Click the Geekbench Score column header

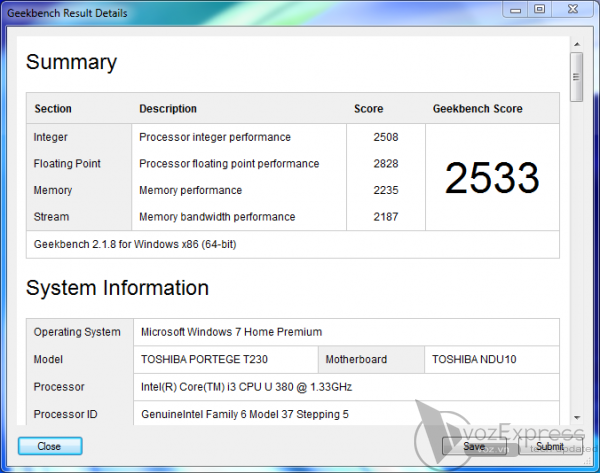click(478, 109)
